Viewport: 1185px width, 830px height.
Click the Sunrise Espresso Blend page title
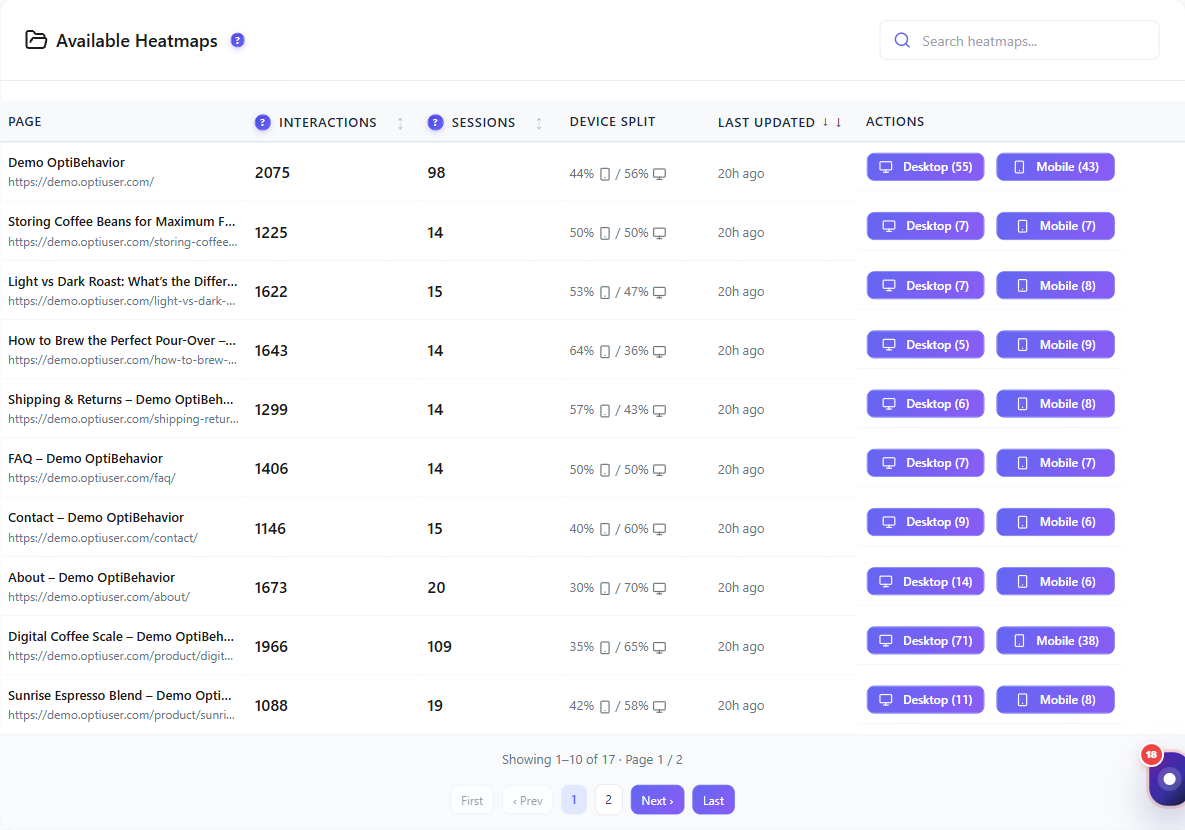click(x=119, y=695)
